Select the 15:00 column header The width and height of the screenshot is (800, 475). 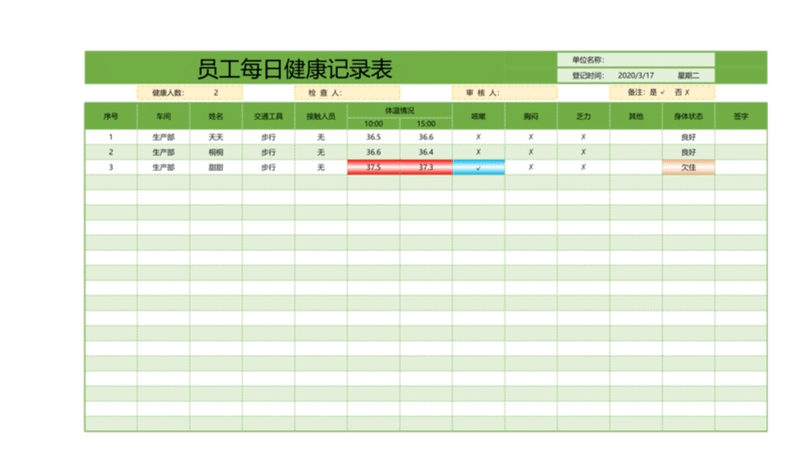coord(426,123)
